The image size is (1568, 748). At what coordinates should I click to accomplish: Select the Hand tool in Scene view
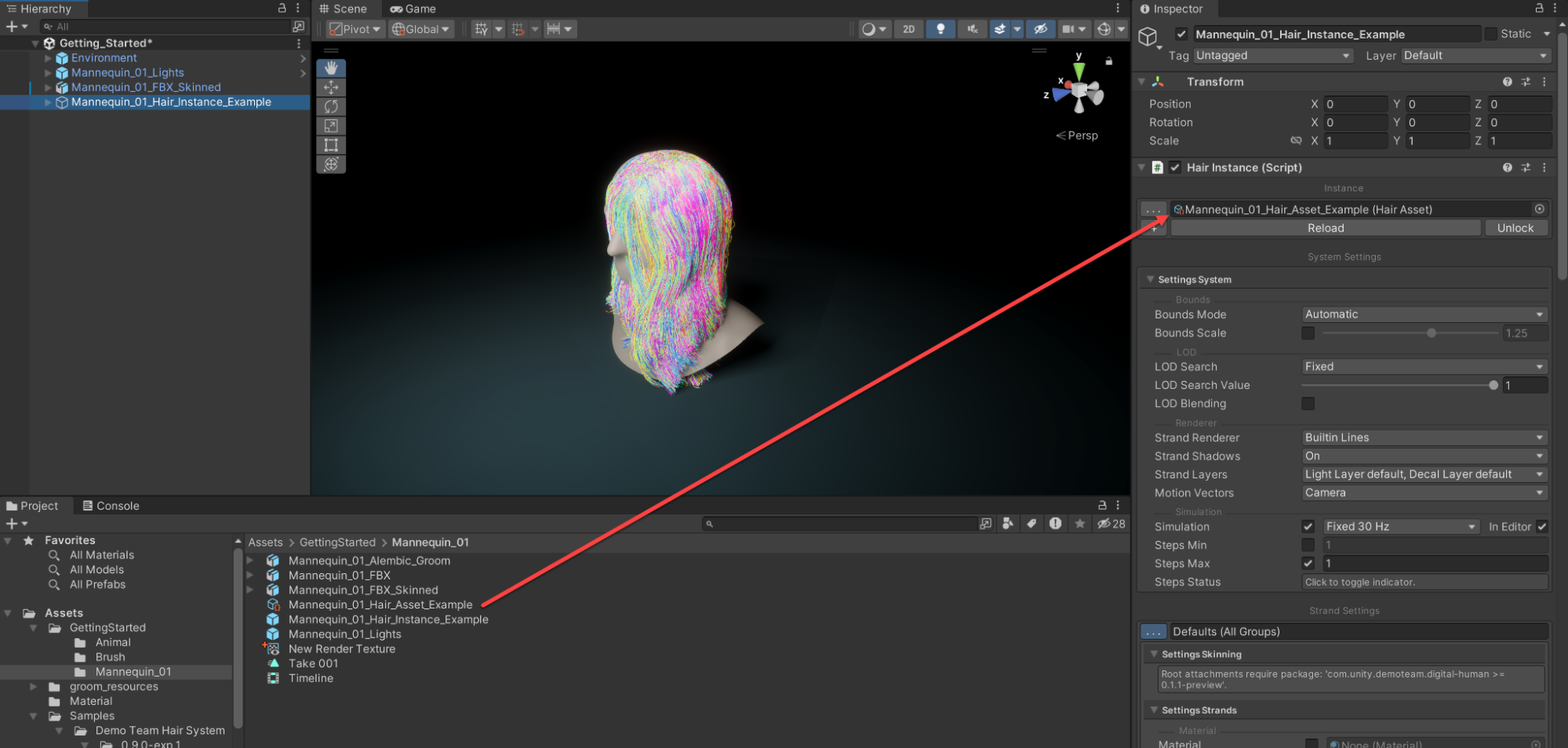click(x=331, y=68)
